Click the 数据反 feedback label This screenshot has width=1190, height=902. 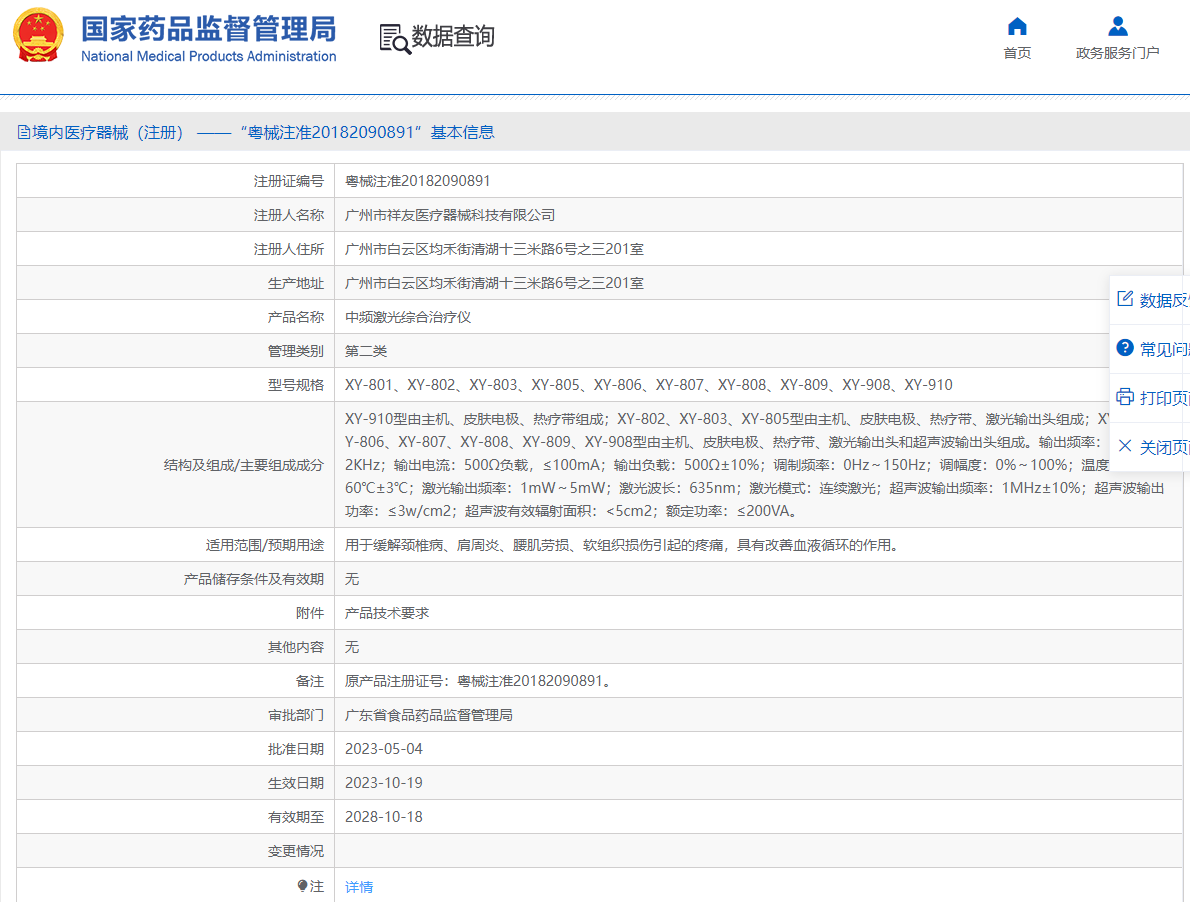(x=1164, y=300)
